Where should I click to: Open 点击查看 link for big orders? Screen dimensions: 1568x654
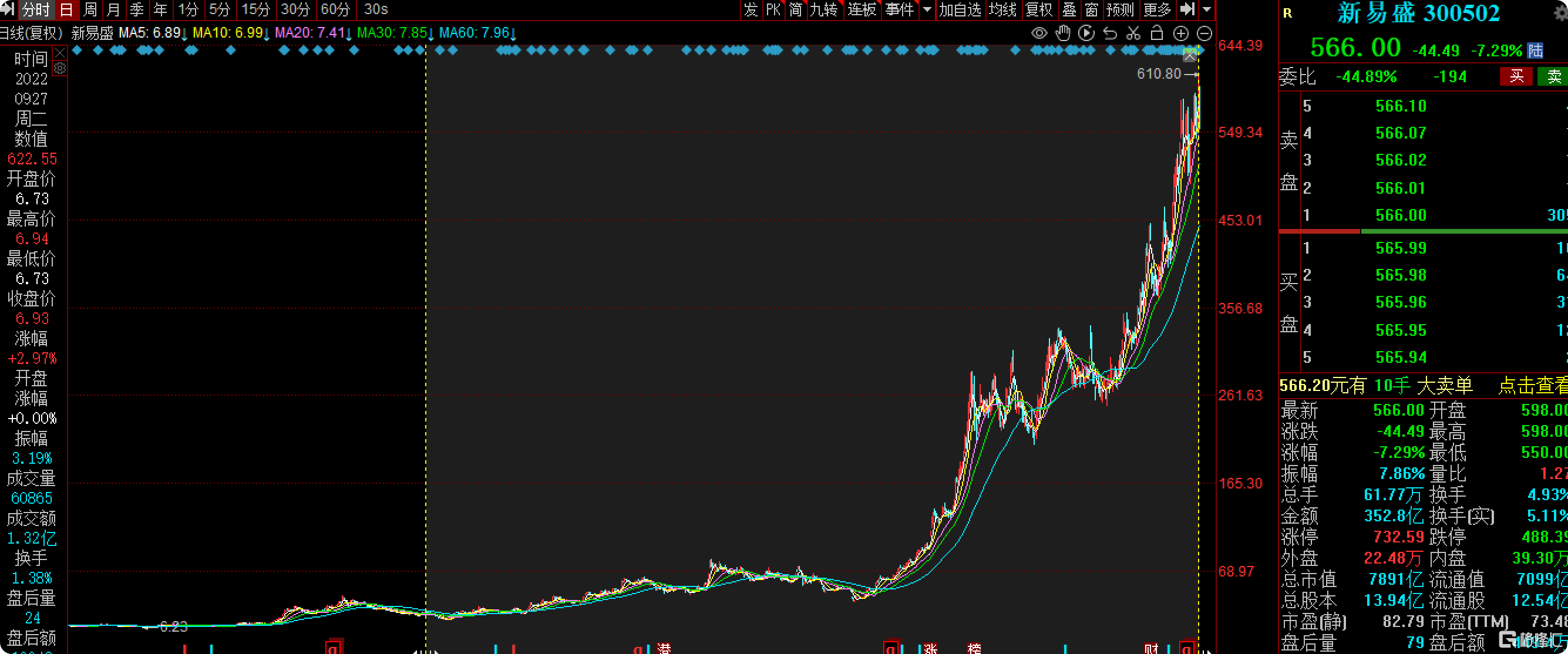pos(1532,385)
